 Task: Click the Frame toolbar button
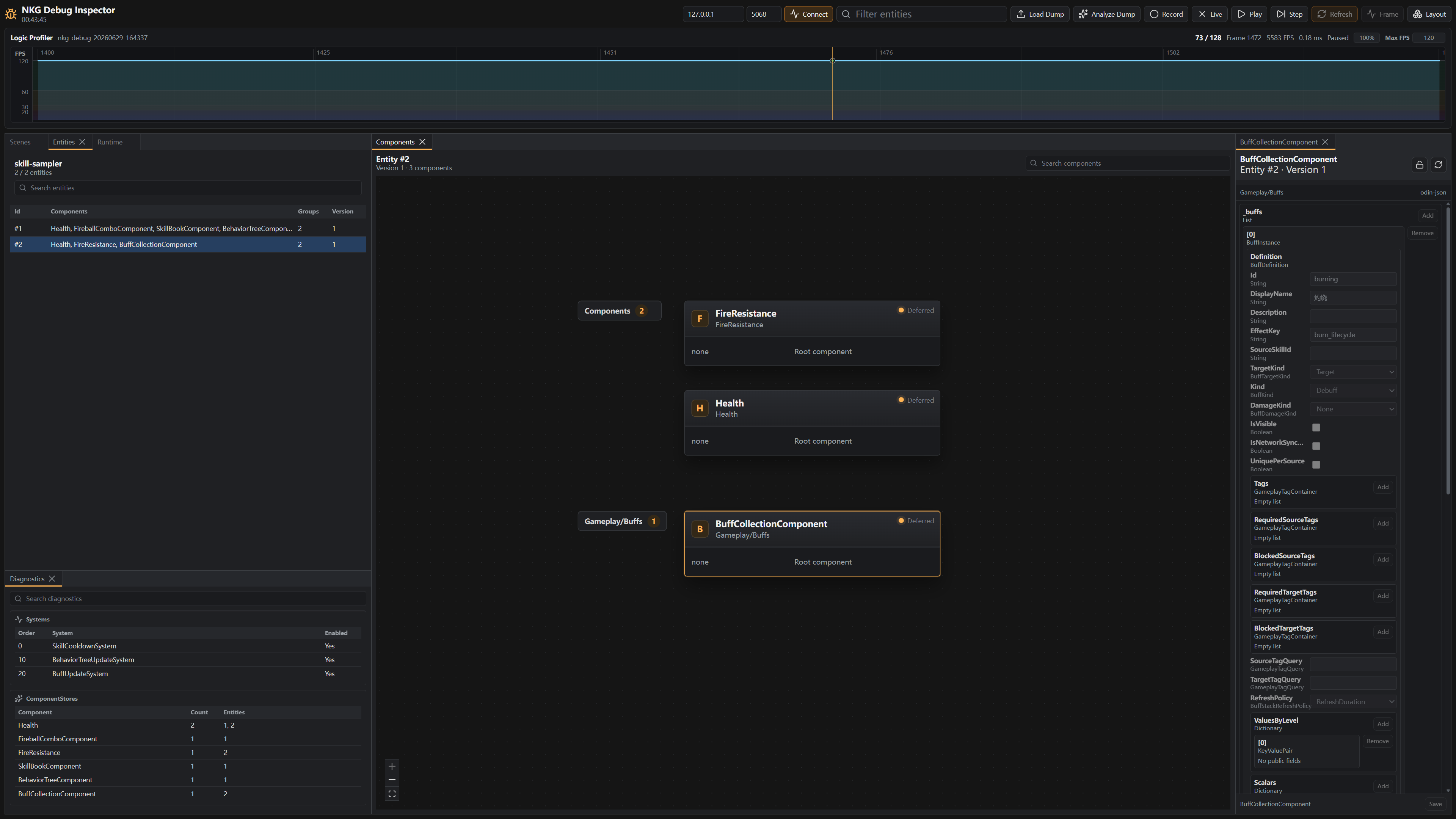[x=1382, y=14]
